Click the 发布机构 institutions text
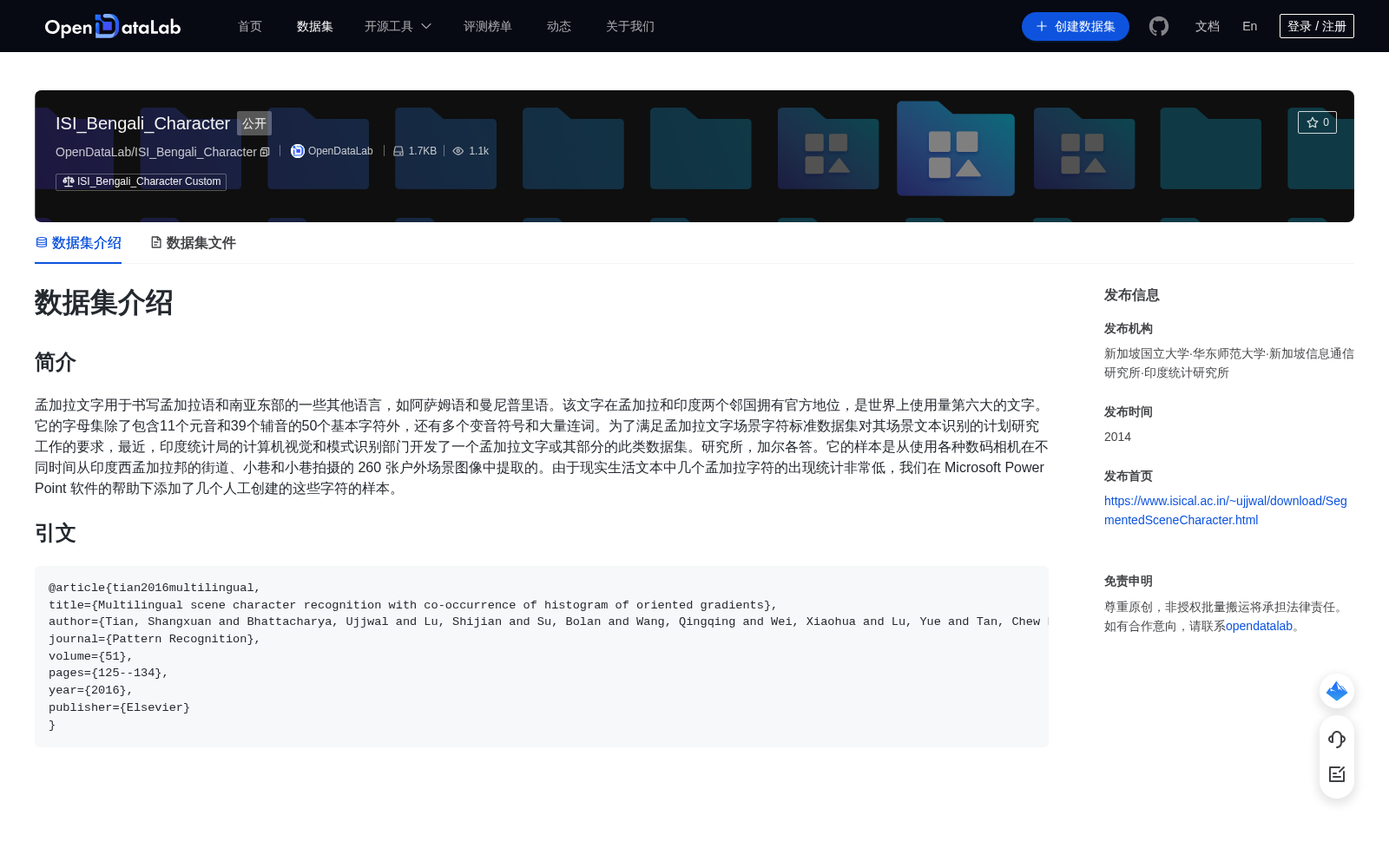Screen dimensions: 1389x868 (x=1229, y=363)
